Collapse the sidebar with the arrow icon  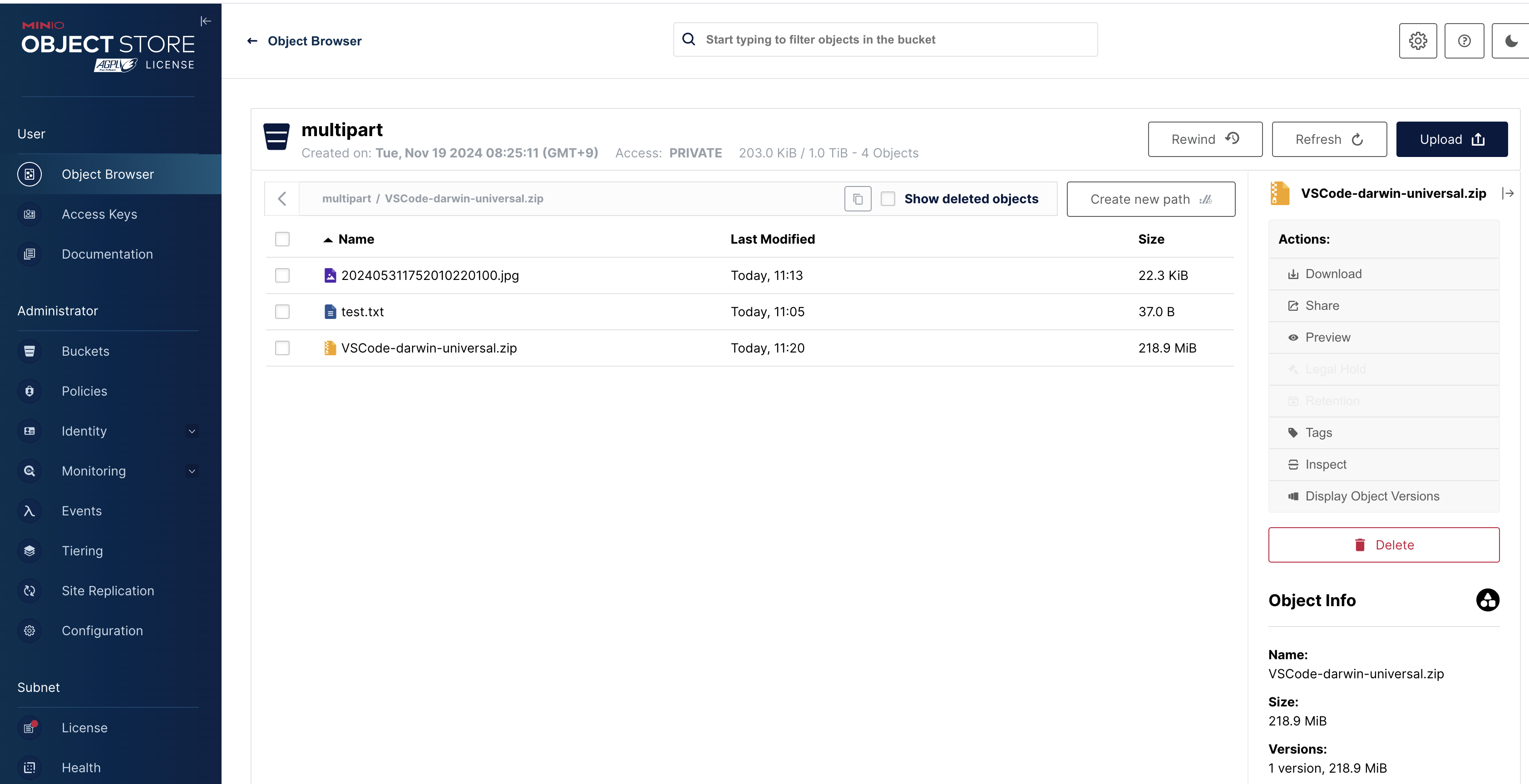tap(205, 21)
